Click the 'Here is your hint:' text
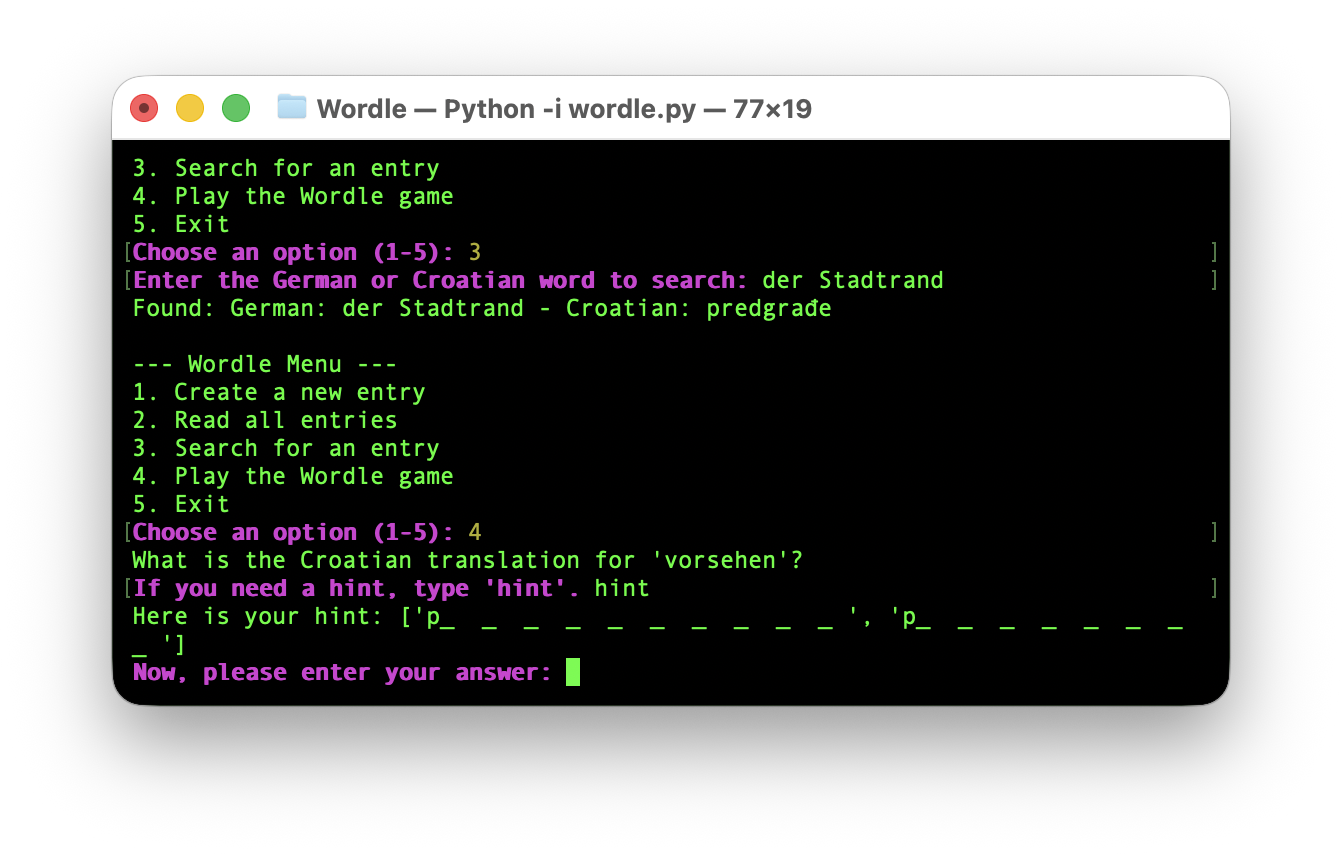Viewport: 1342px width, 854px height. (x=258, y=616)
